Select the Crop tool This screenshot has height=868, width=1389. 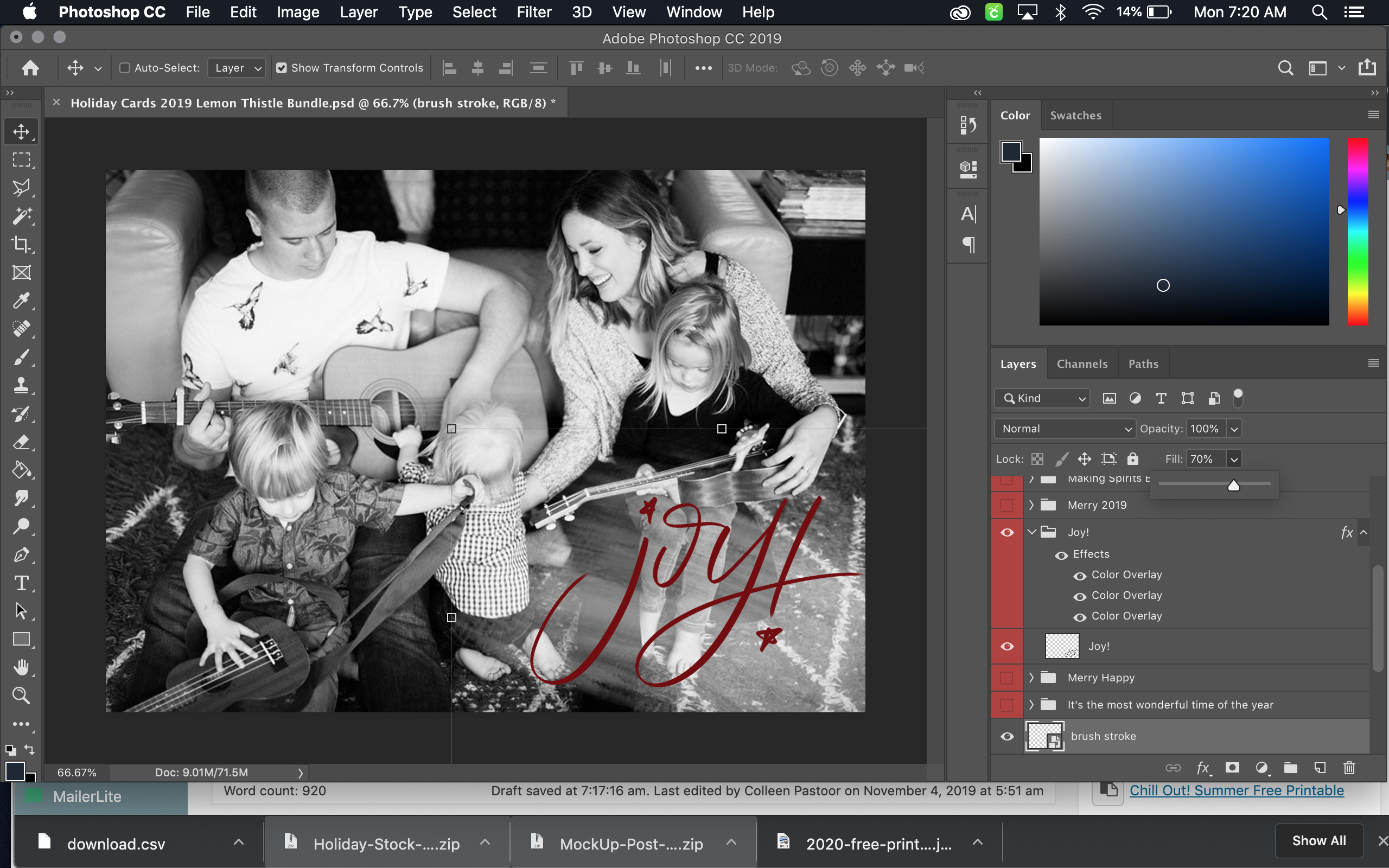pyautogui.click(x=22, y=245)
